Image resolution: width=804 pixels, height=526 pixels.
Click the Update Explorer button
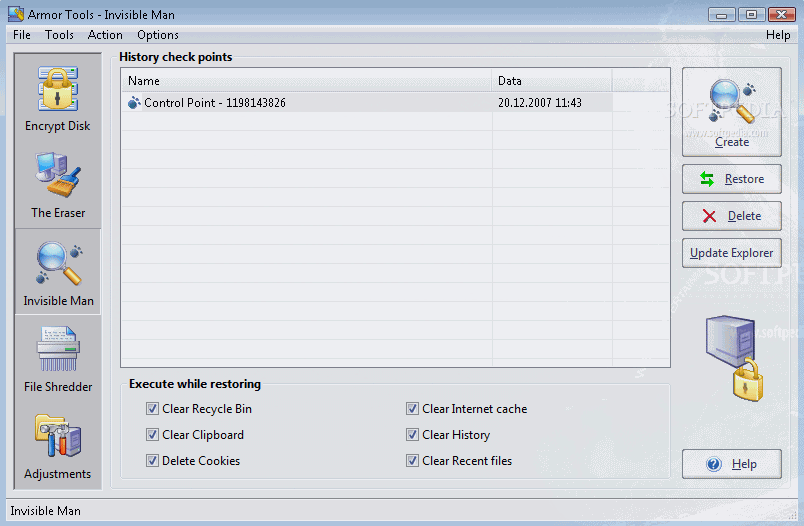tap(732, 253)
